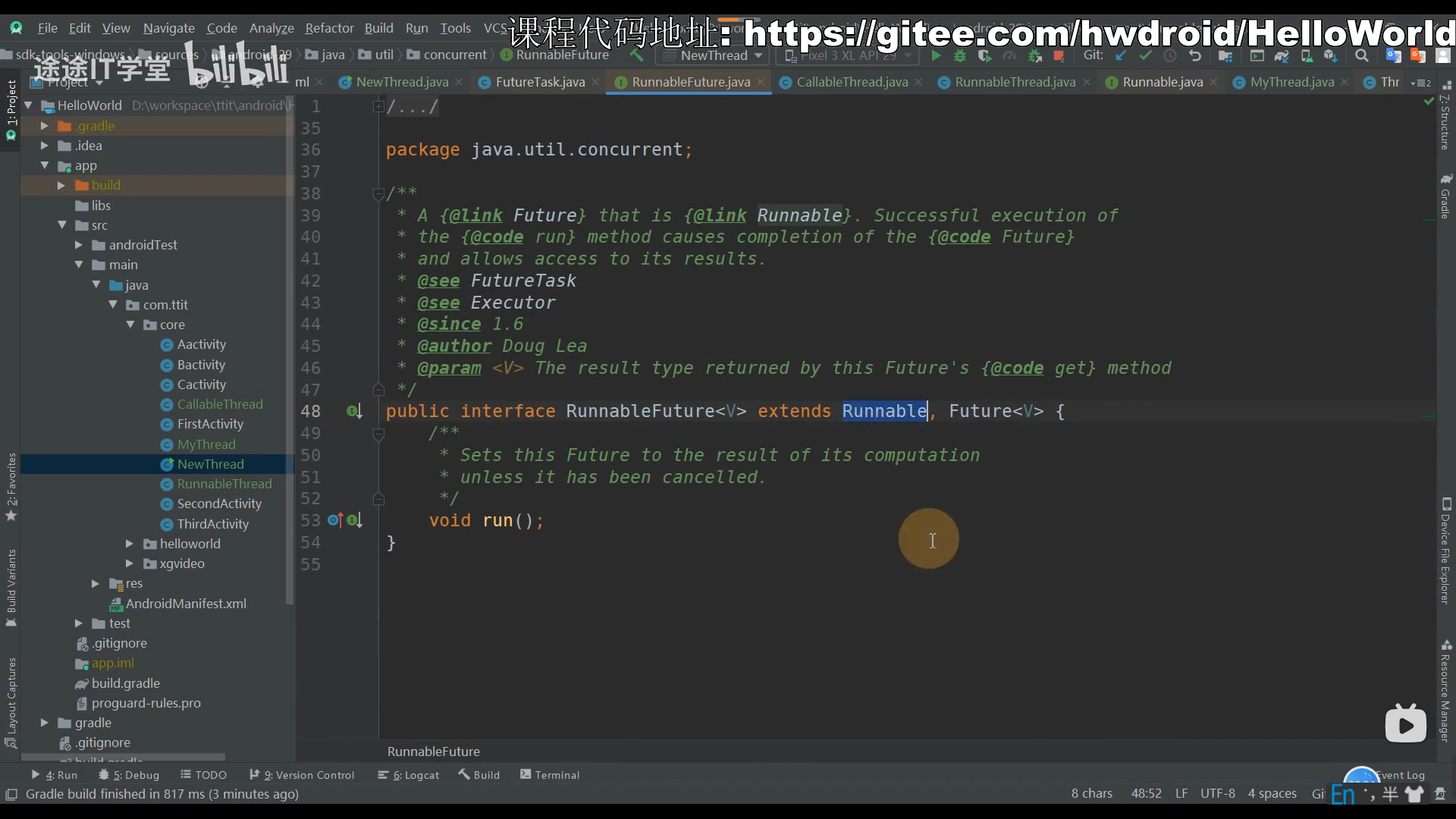Expand the helloworld package

point(129,544)
